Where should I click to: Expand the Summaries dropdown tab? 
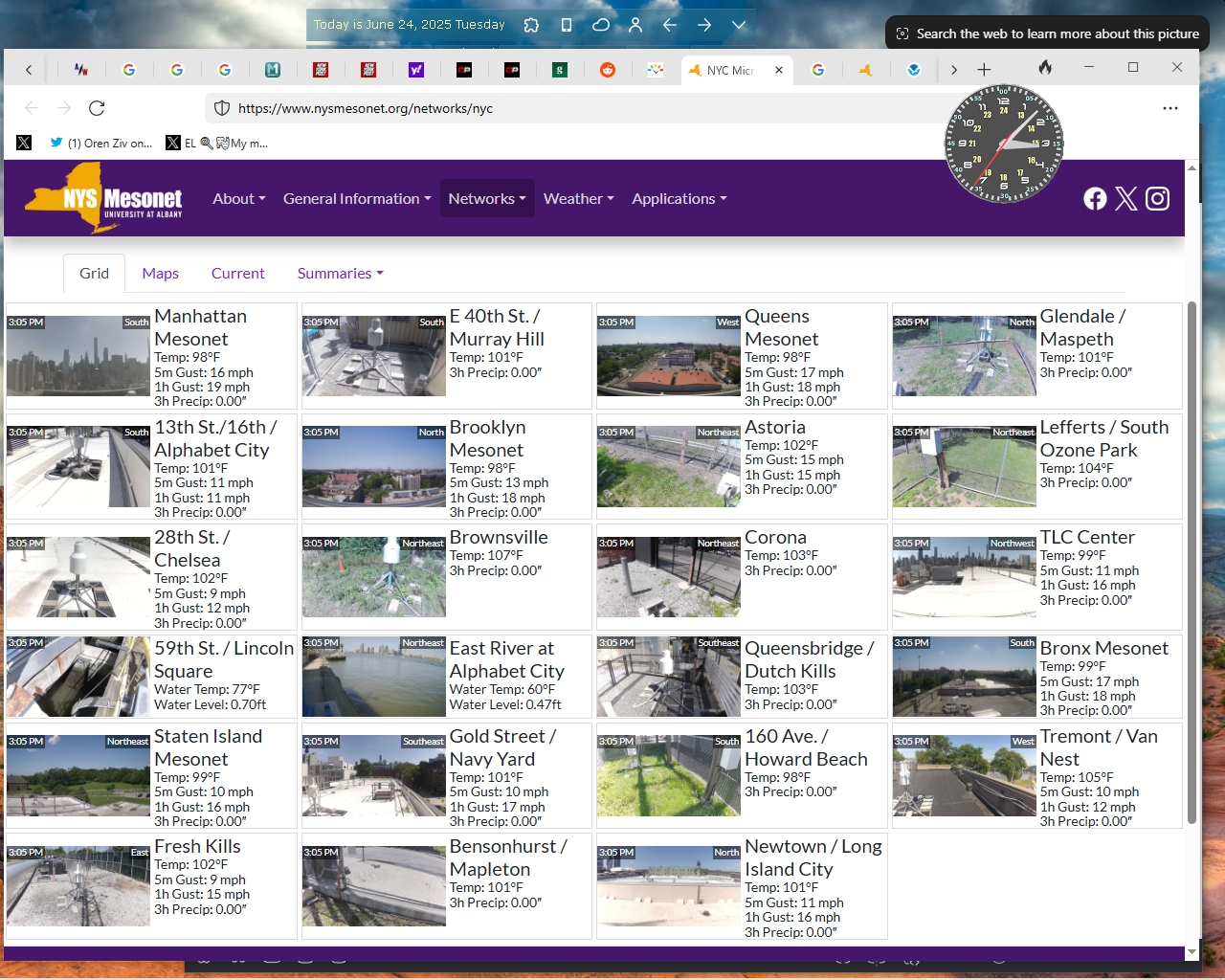coord(340,274)
